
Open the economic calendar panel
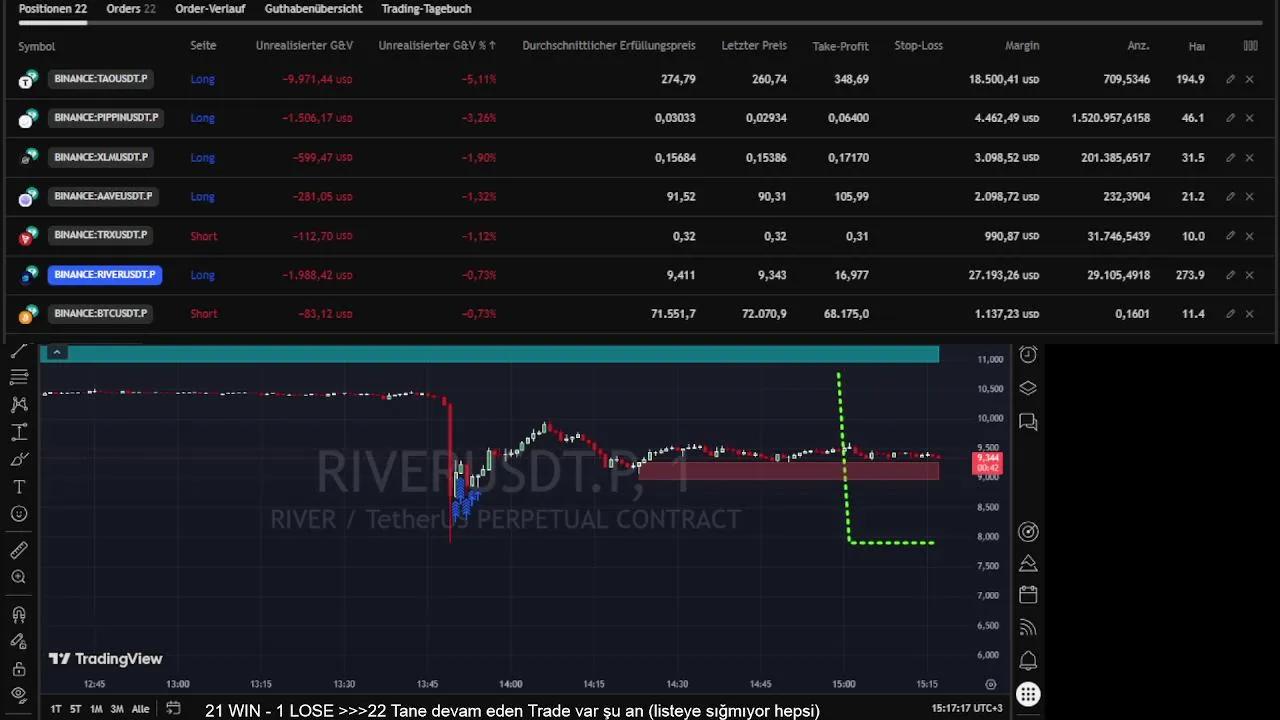click(1028, 595)
